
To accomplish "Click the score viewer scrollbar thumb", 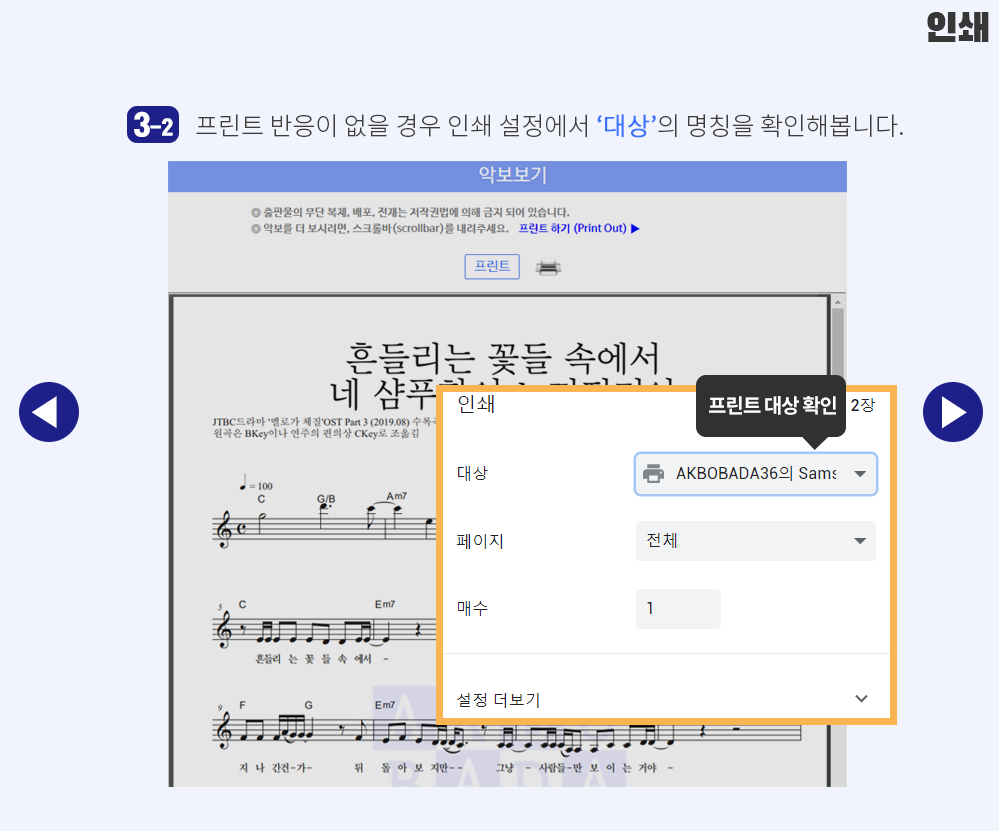I will (838, 344).
